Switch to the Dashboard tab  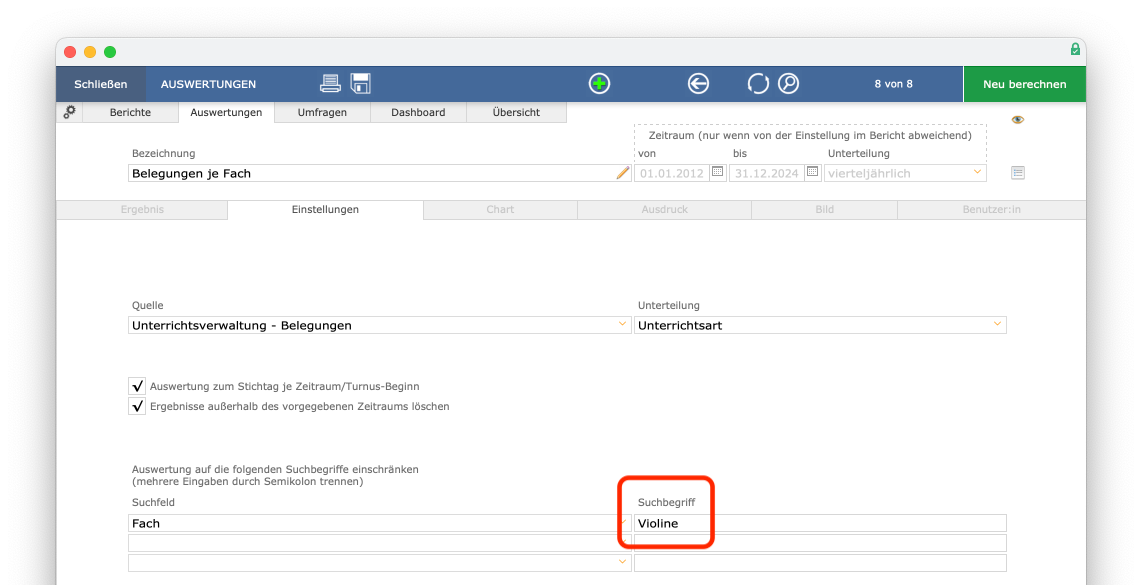pos(418,112)
